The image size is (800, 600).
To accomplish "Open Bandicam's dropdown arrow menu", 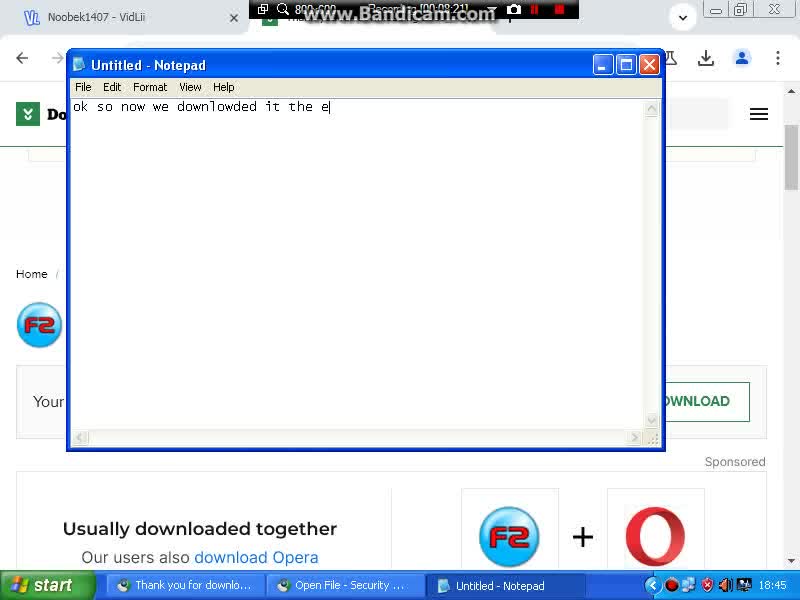I will 493,9.
